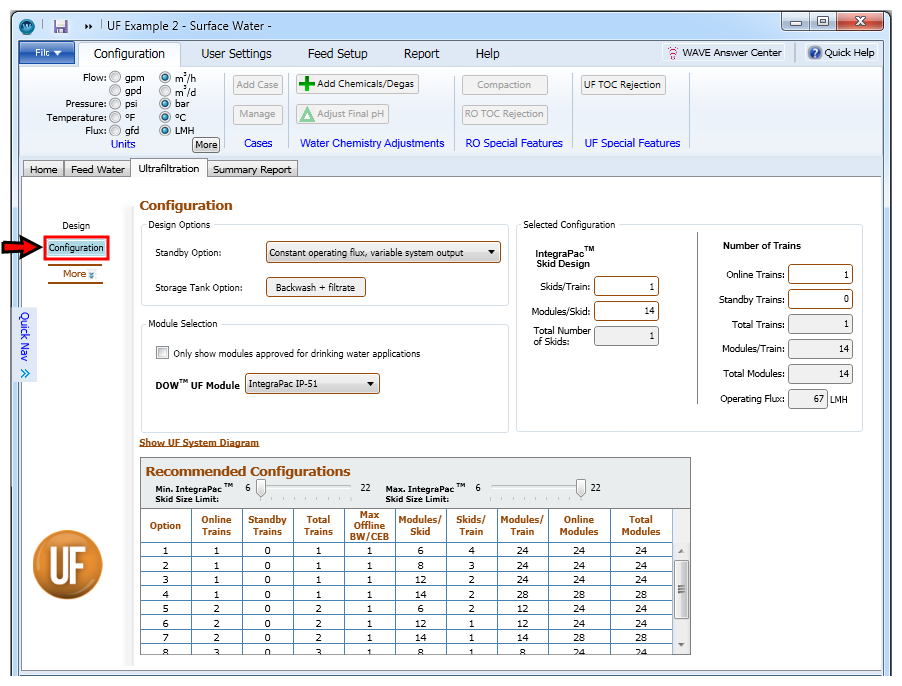Click RO TOC Rejection button
This screenshot has width=902, height=686.
(x=504, y=114)
